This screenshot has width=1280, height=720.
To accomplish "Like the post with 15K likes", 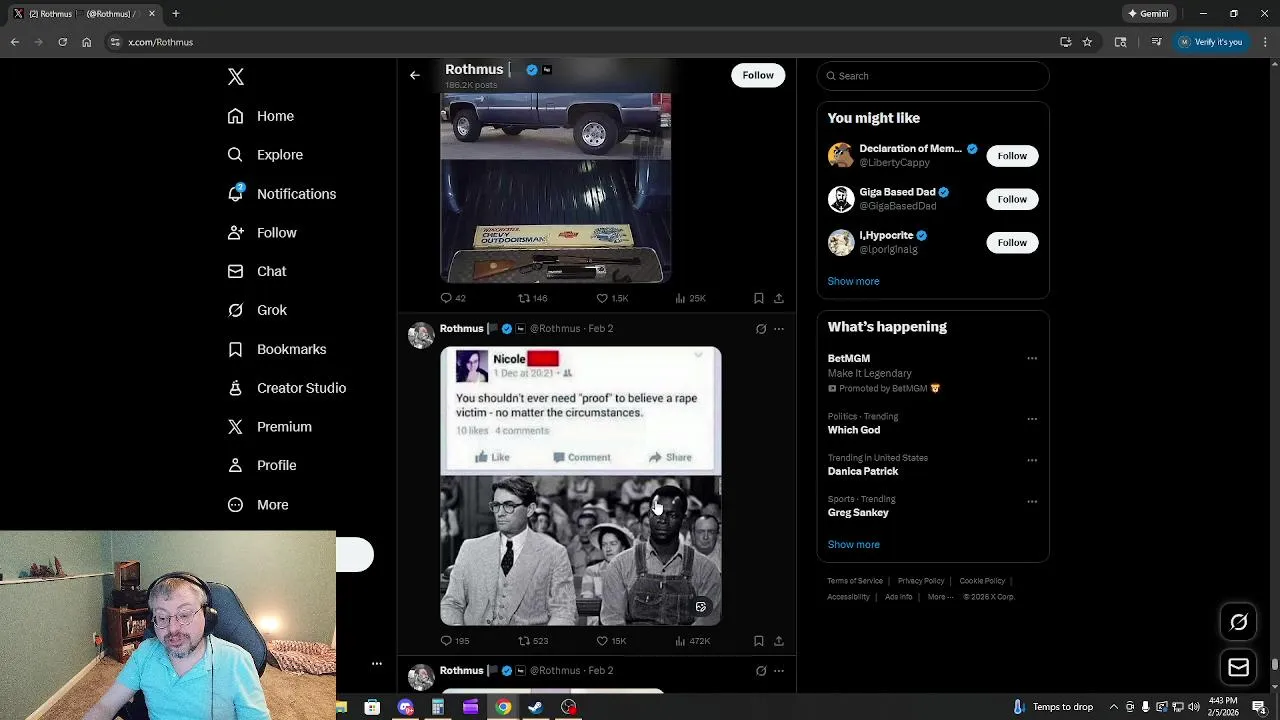I will point(611,641).
